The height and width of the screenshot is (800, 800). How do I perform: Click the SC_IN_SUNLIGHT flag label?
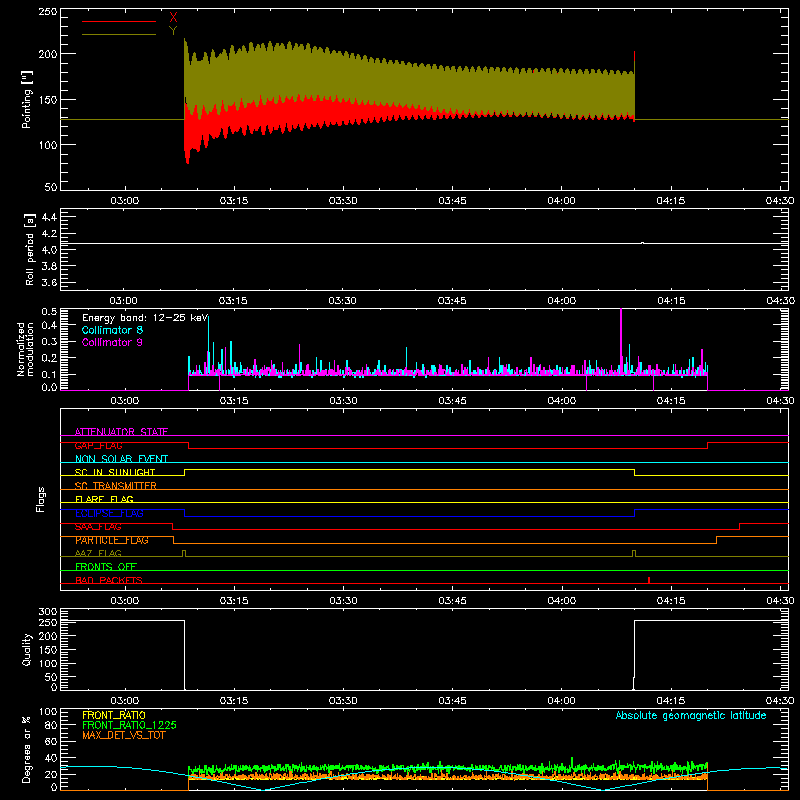(115, 472)
